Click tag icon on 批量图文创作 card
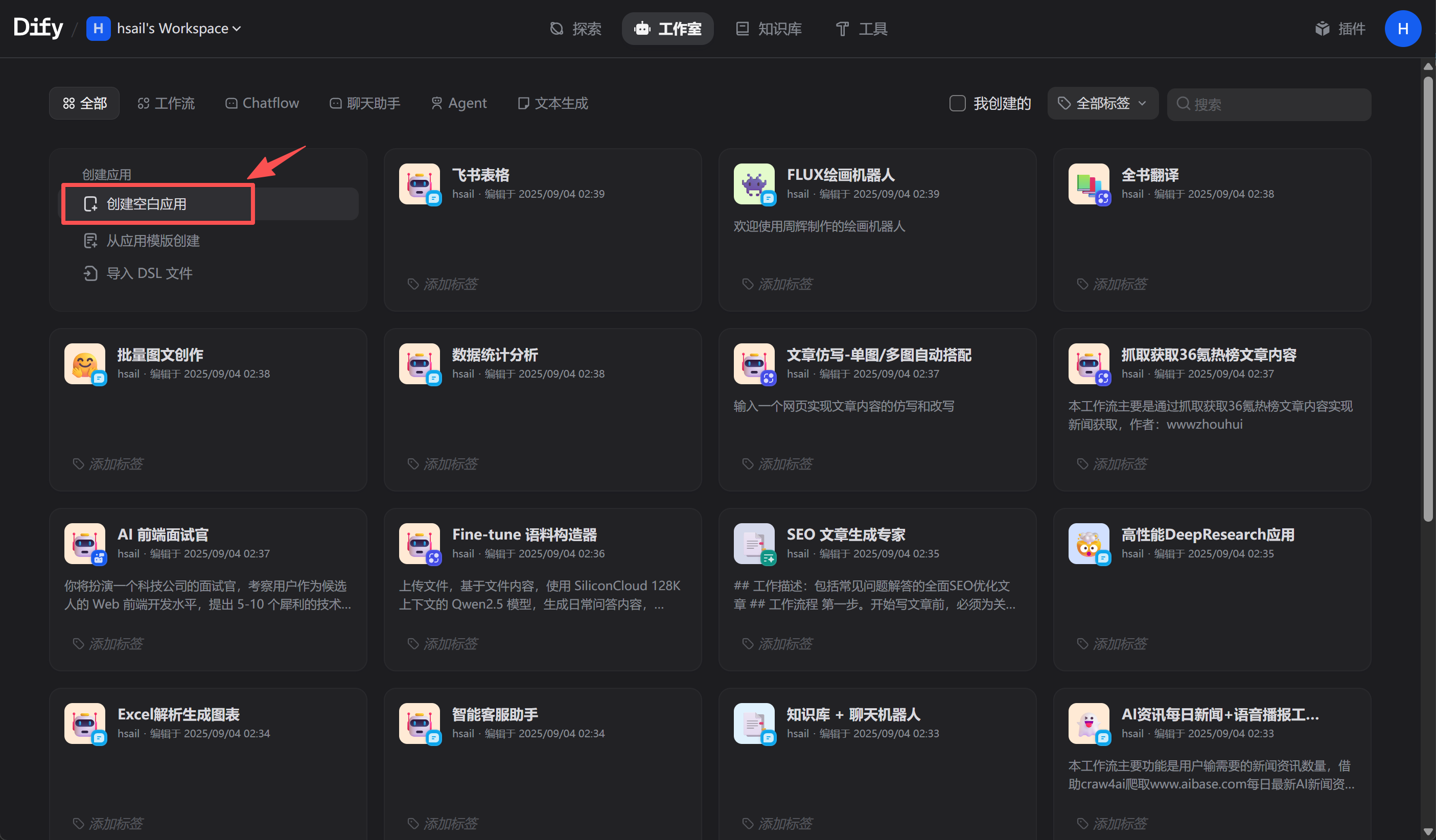Screen dimensions: 1436x840 (79, 463)
